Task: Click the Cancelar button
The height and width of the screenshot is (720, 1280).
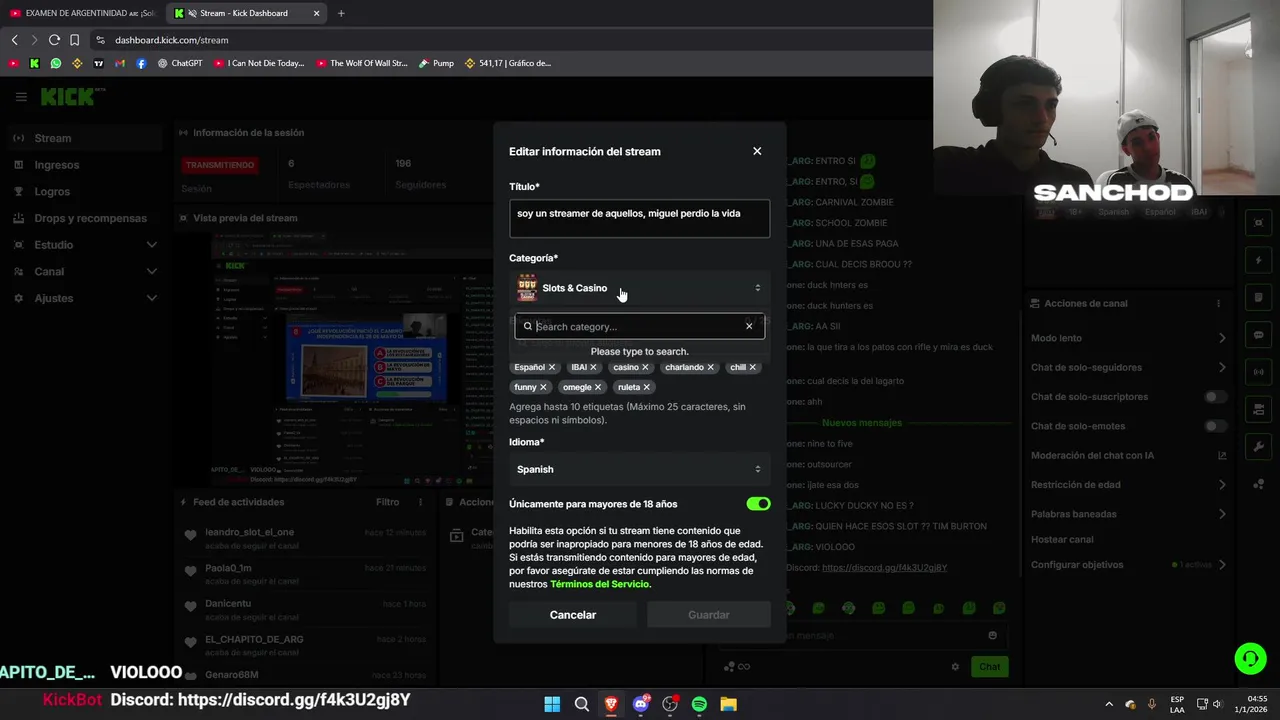Action: click(573, 615)
